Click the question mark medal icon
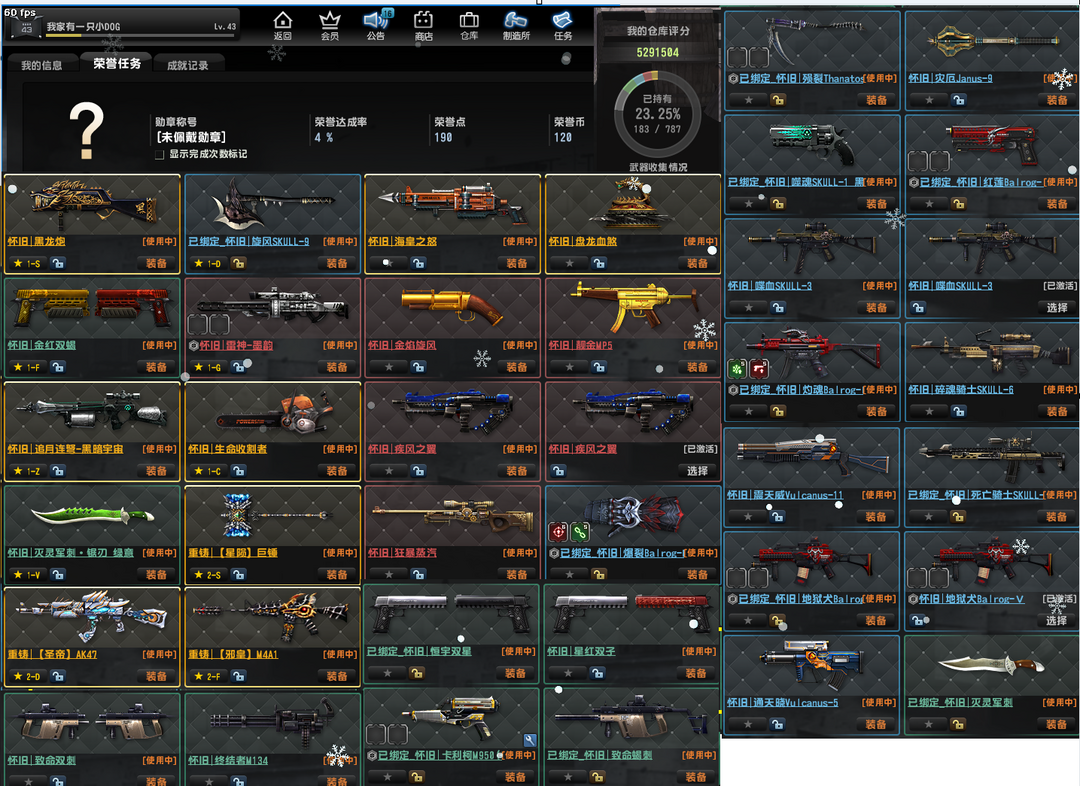This screenshot has height=786, width=1080. [87, 131]
